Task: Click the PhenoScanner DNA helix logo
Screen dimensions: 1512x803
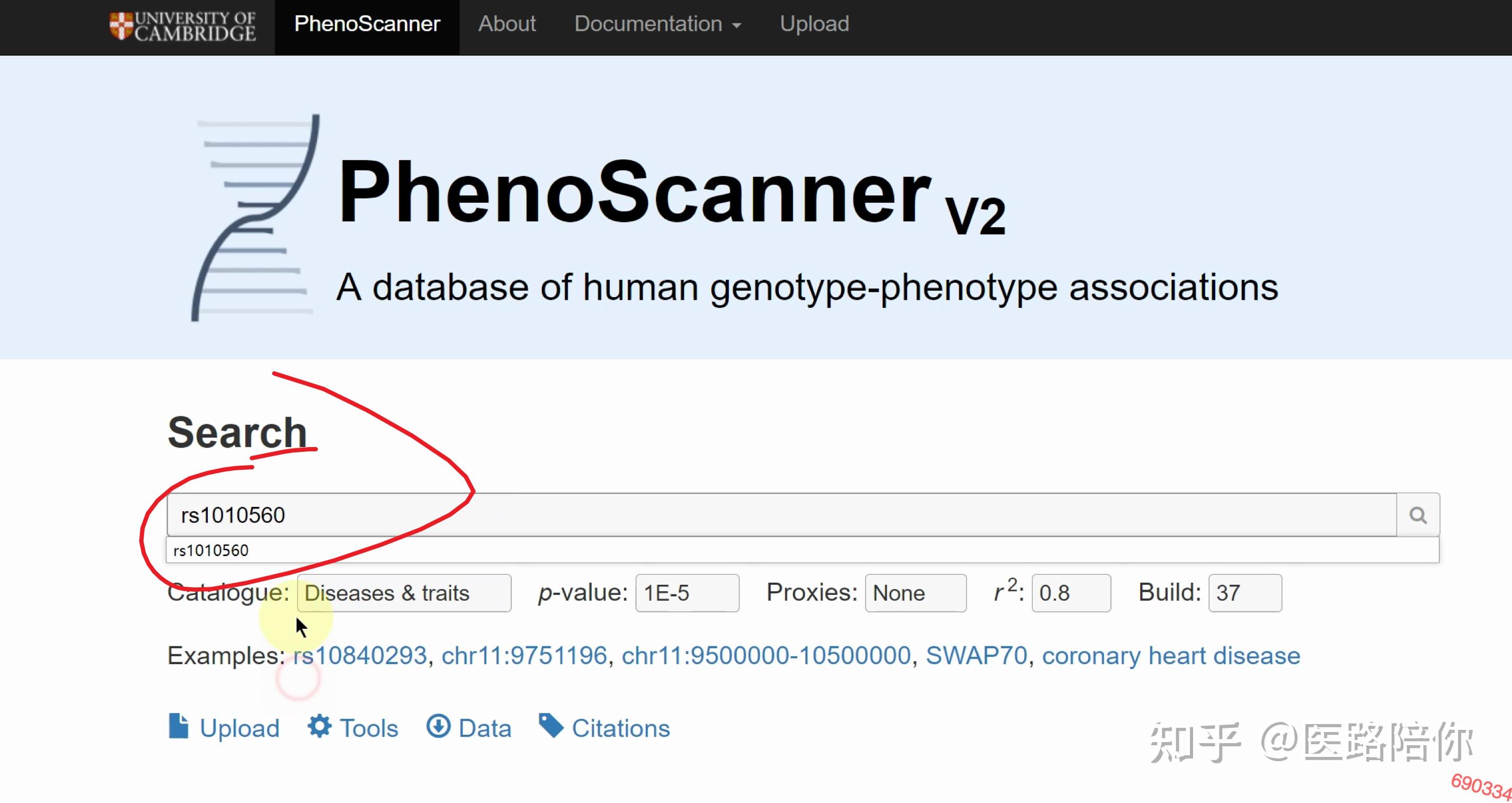Action: tap(255, 218)
